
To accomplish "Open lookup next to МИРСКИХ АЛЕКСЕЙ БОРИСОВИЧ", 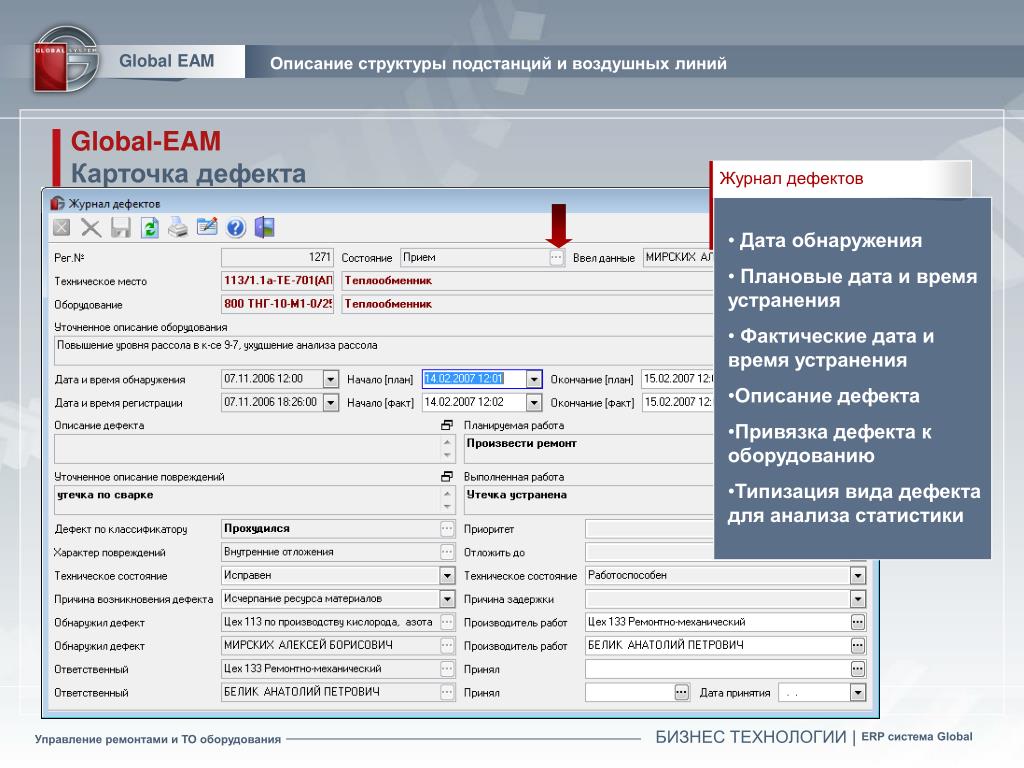I will point(447,645).
